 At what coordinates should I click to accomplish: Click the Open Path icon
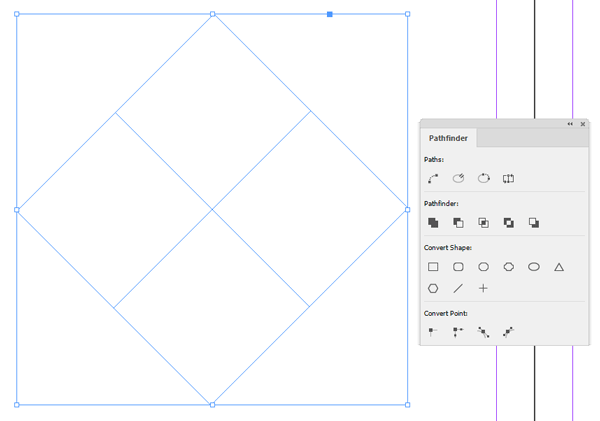[459, 179]
